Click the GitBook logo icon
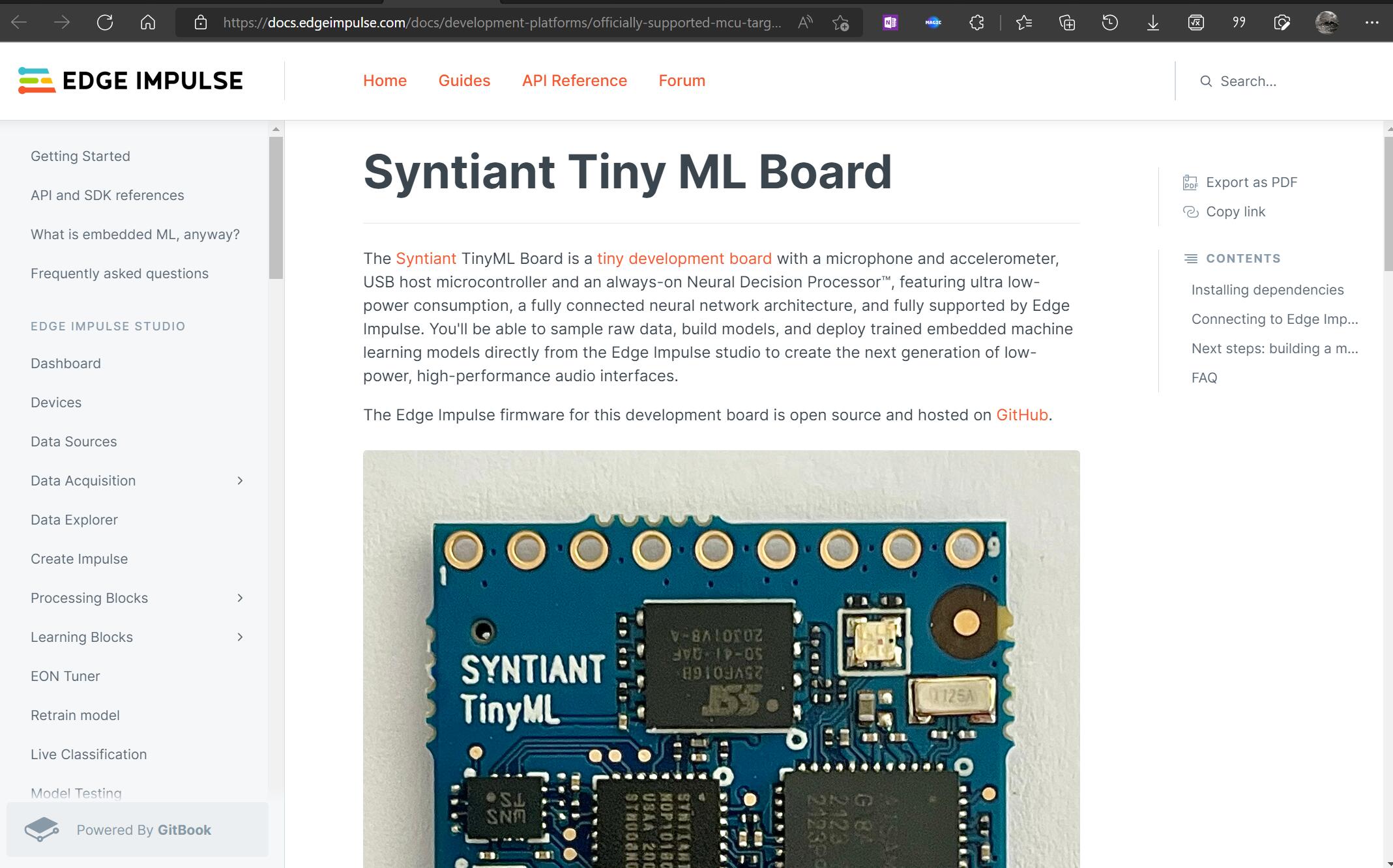The height and width of the screenshot is (868, 1393). (42, 830)
